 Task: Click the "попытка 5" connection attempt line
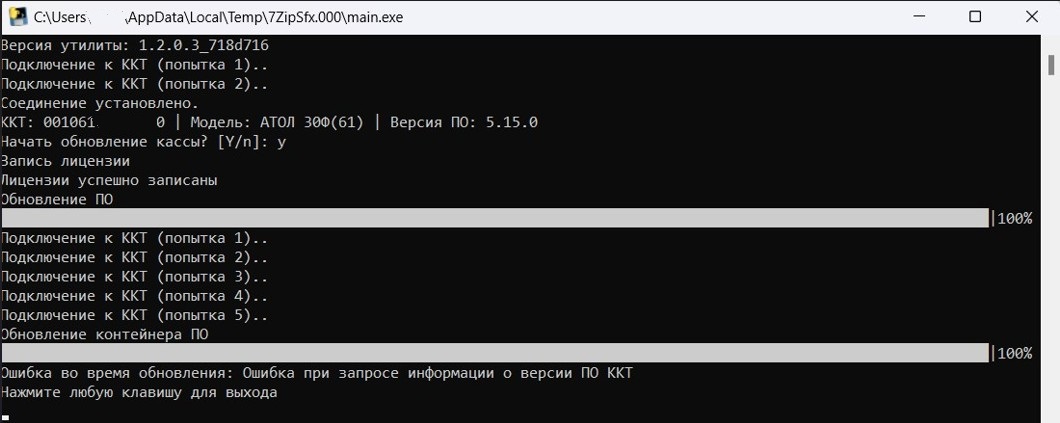(x=134, y=315)
